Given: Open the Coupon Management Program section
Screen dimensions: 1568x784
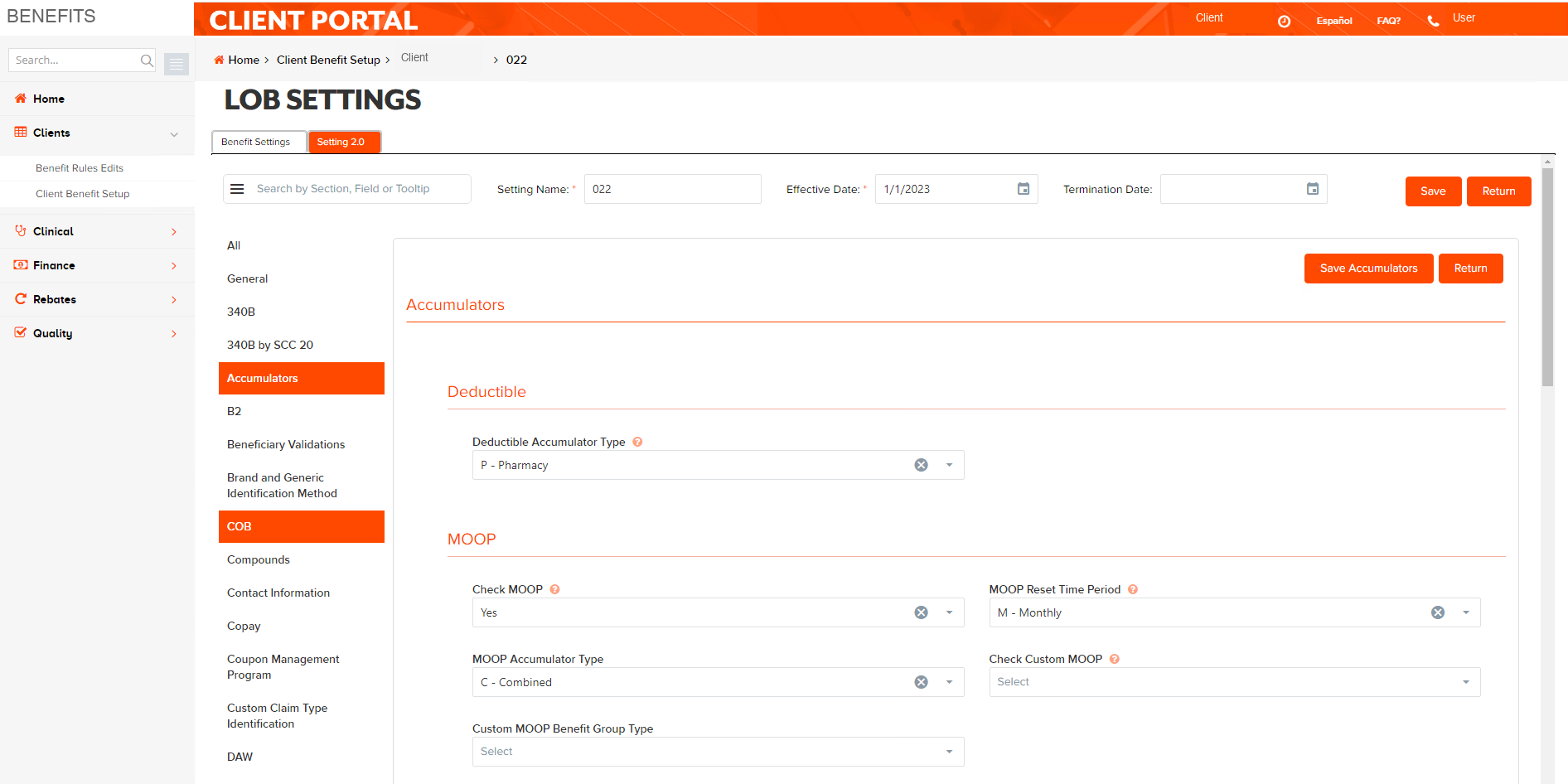Looking at the screenshot, I should tap(302, 667).
